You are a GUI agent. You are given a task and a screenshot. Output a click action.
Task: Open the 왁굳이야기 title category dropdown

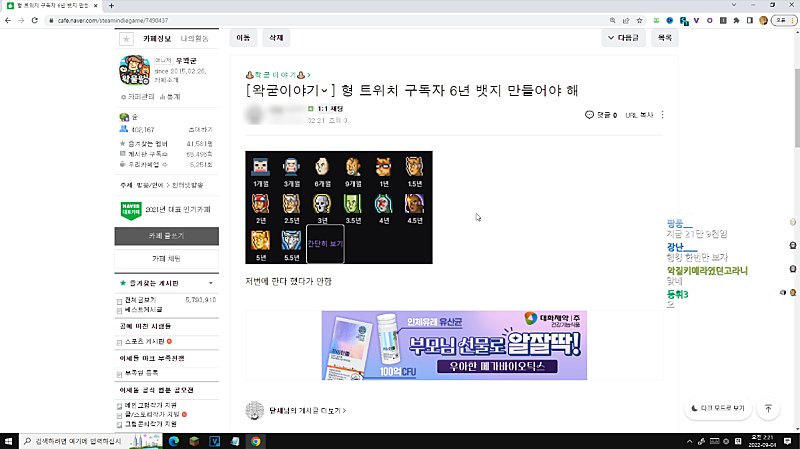click(324, 91)
